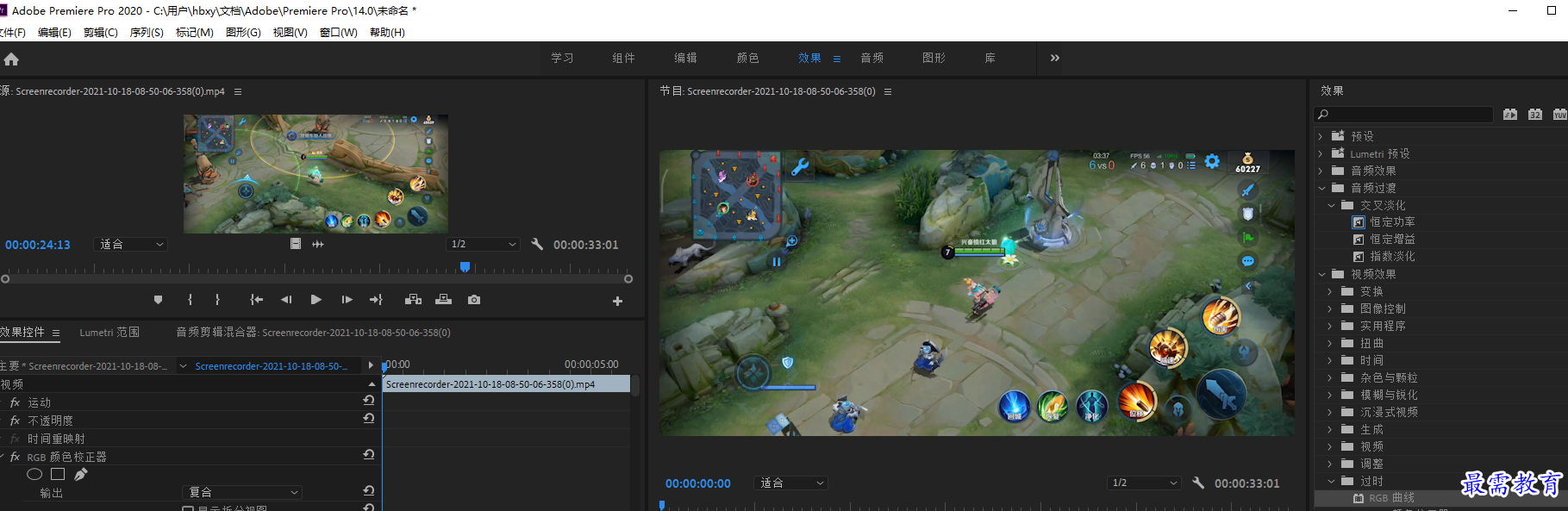Open Program monitor wrench settings
Screen dimensions: 1568x511
[1198, 483]
